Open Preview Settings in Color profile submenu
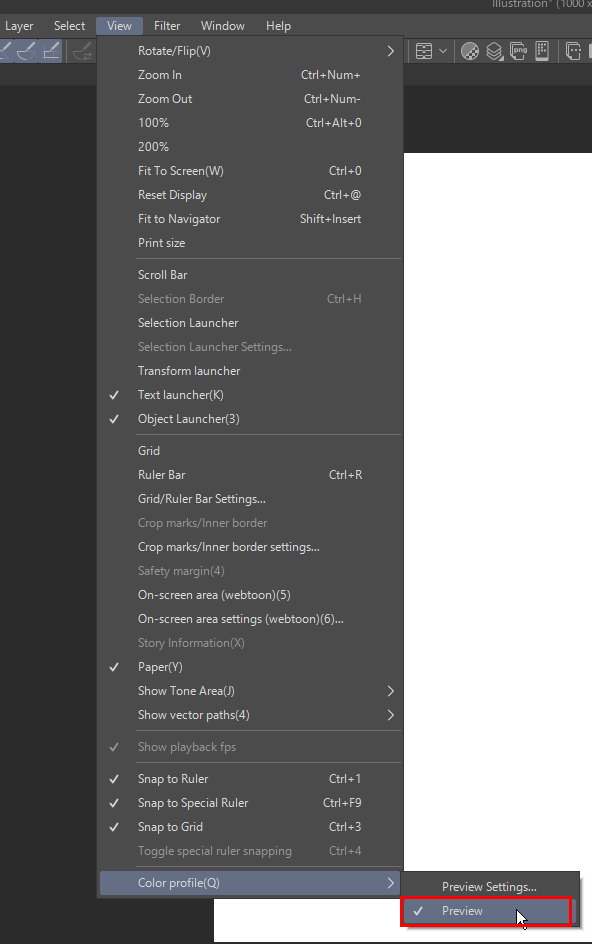Image resolution: width=592 pixels, height=944 pixels. pyautogui.click(x=490, y=887)
